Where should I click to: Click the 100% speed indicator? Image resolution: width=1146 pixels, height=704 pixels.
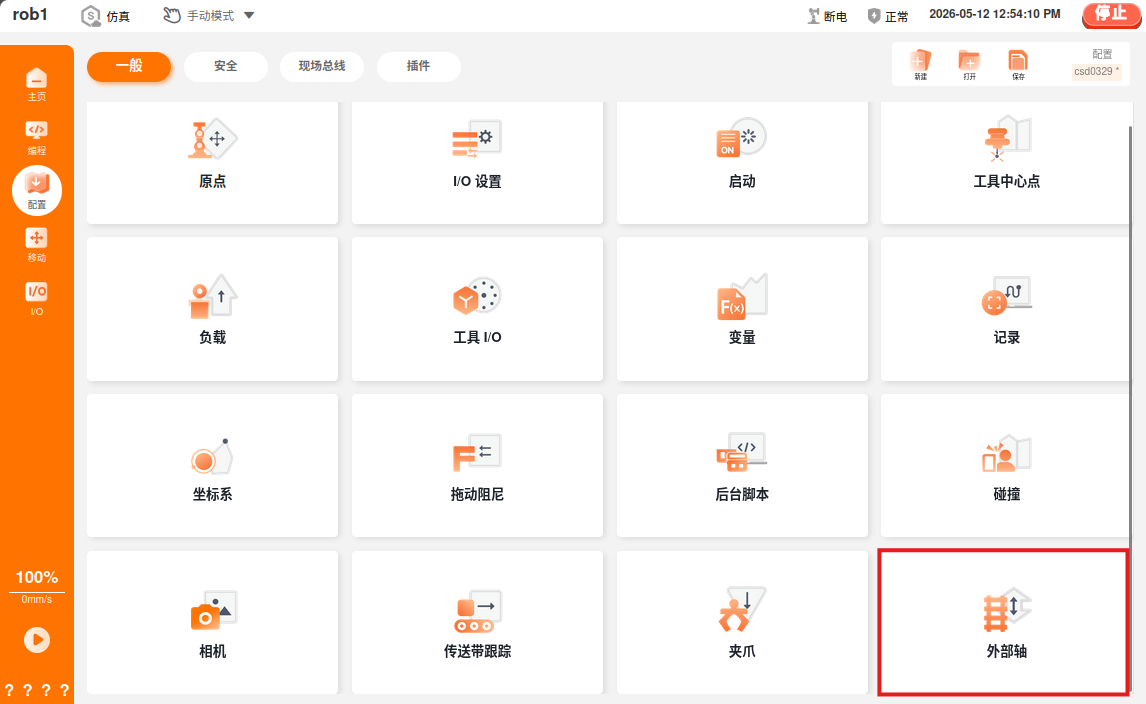click(x=37, y=577)
